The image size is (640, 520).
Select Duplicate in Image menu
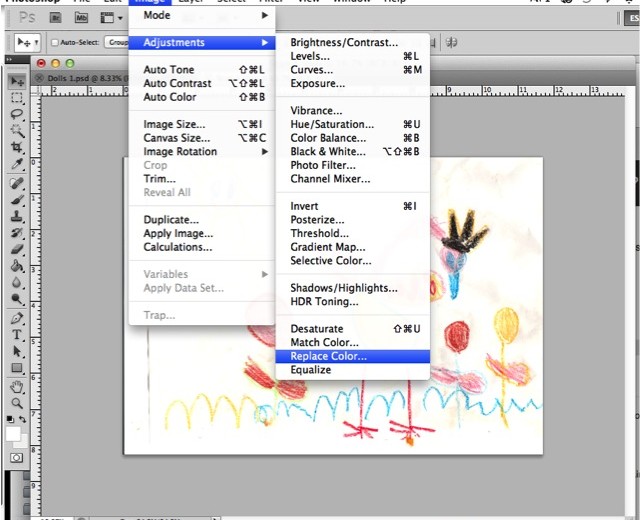(202, 220)
